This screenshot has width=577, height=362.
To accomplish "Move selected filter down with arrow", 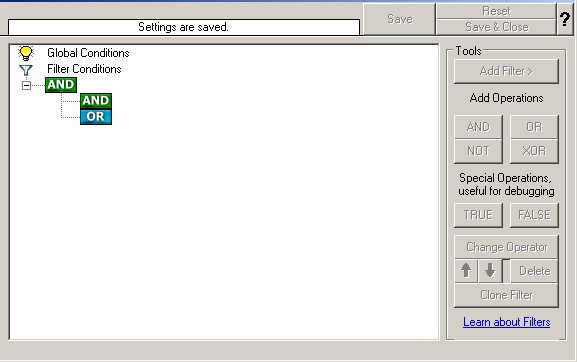I will click(490, 271).
